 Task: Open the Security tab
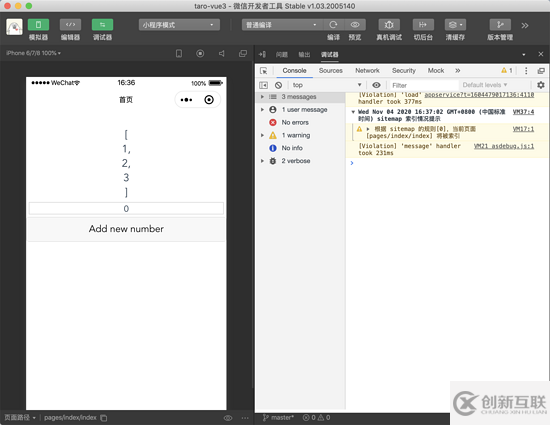(404, 70)
